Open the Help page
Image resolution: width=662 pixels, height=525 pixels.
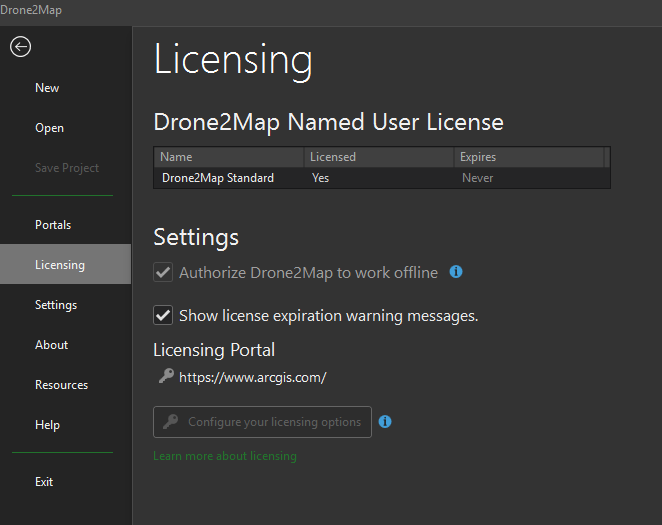47,425
